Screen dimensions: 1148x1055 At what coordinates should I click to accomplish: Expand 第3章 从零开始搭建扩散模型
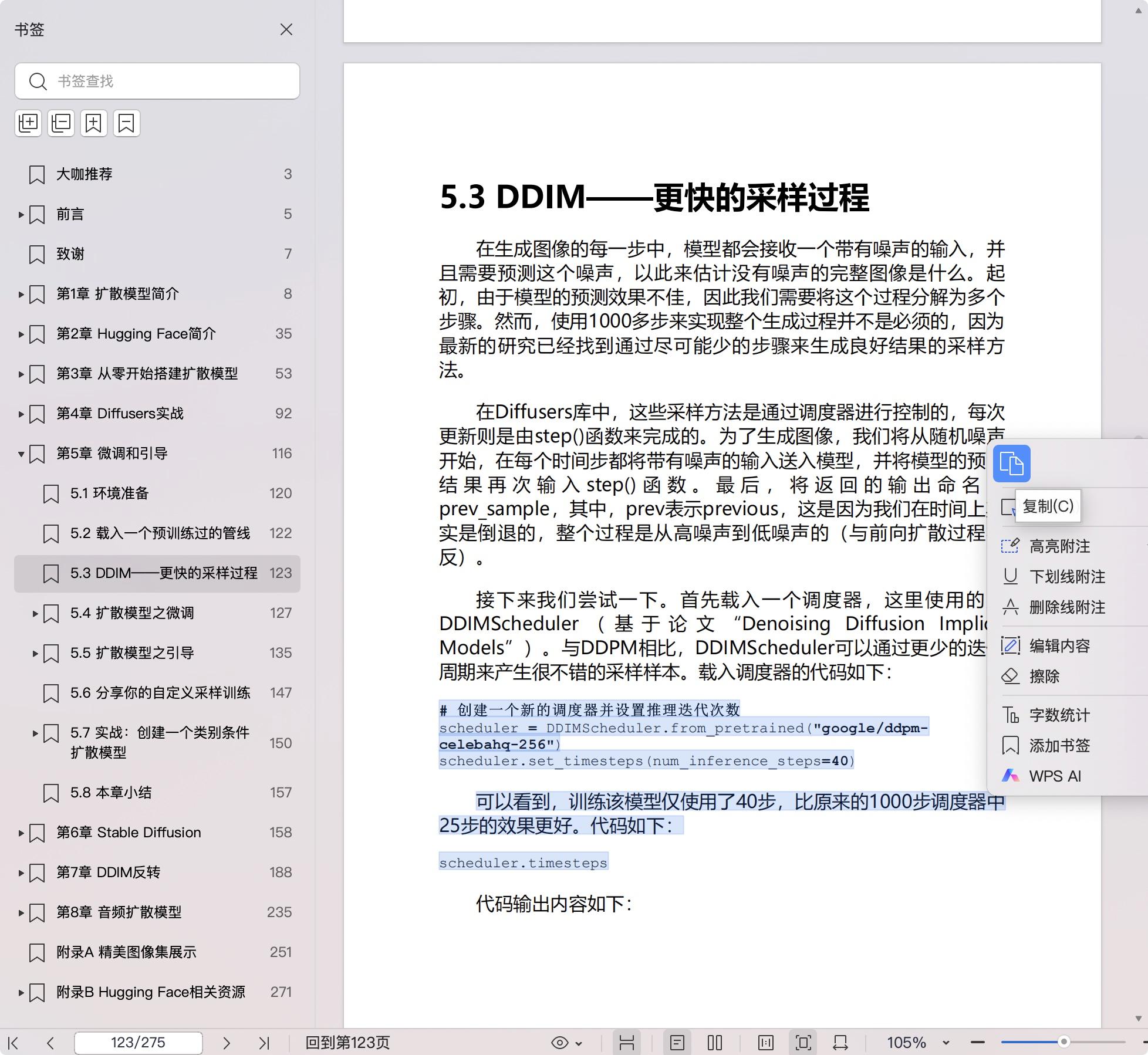tap(21, 374)
